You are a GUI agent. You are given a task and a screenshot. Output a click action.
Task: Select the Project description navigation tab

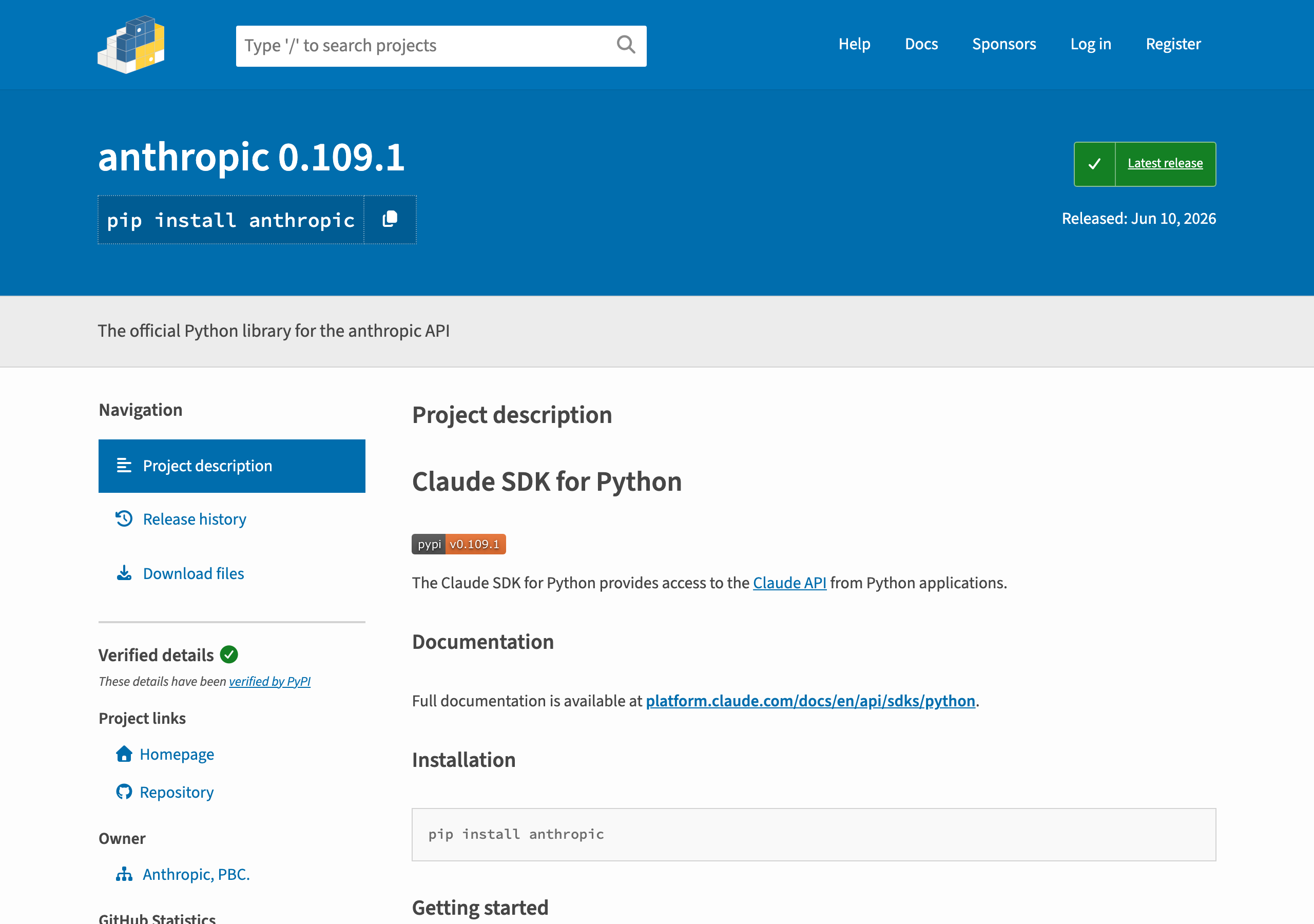click(232, 466)
